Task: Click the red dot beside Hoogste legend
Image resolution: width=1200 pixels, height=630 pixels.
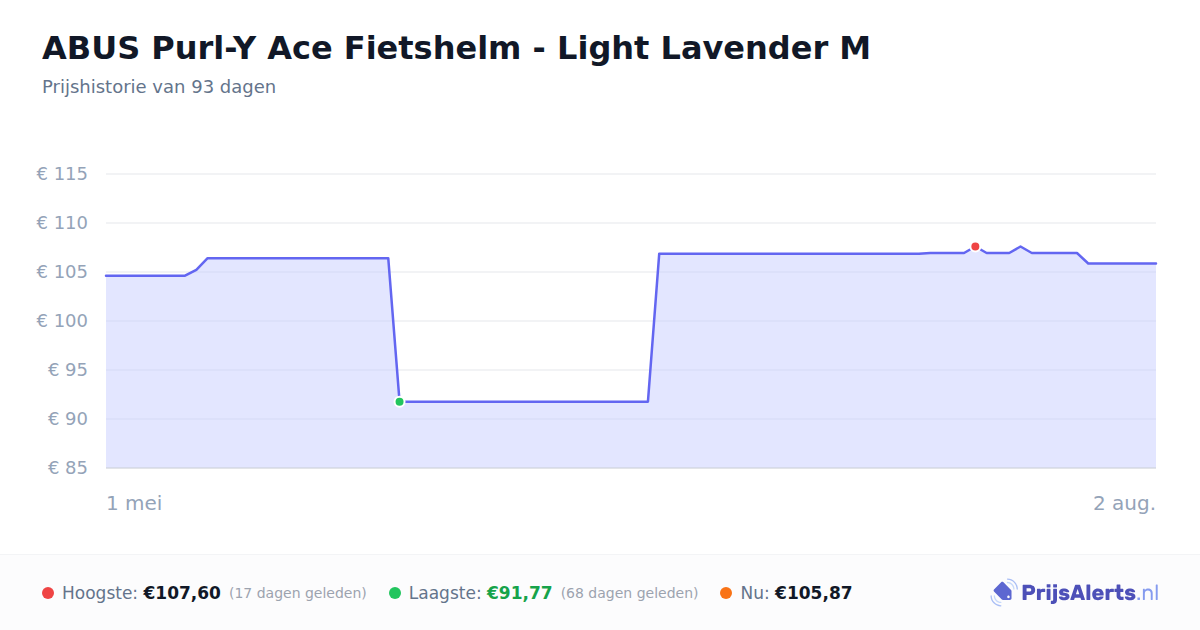Action: click(48, 593)
